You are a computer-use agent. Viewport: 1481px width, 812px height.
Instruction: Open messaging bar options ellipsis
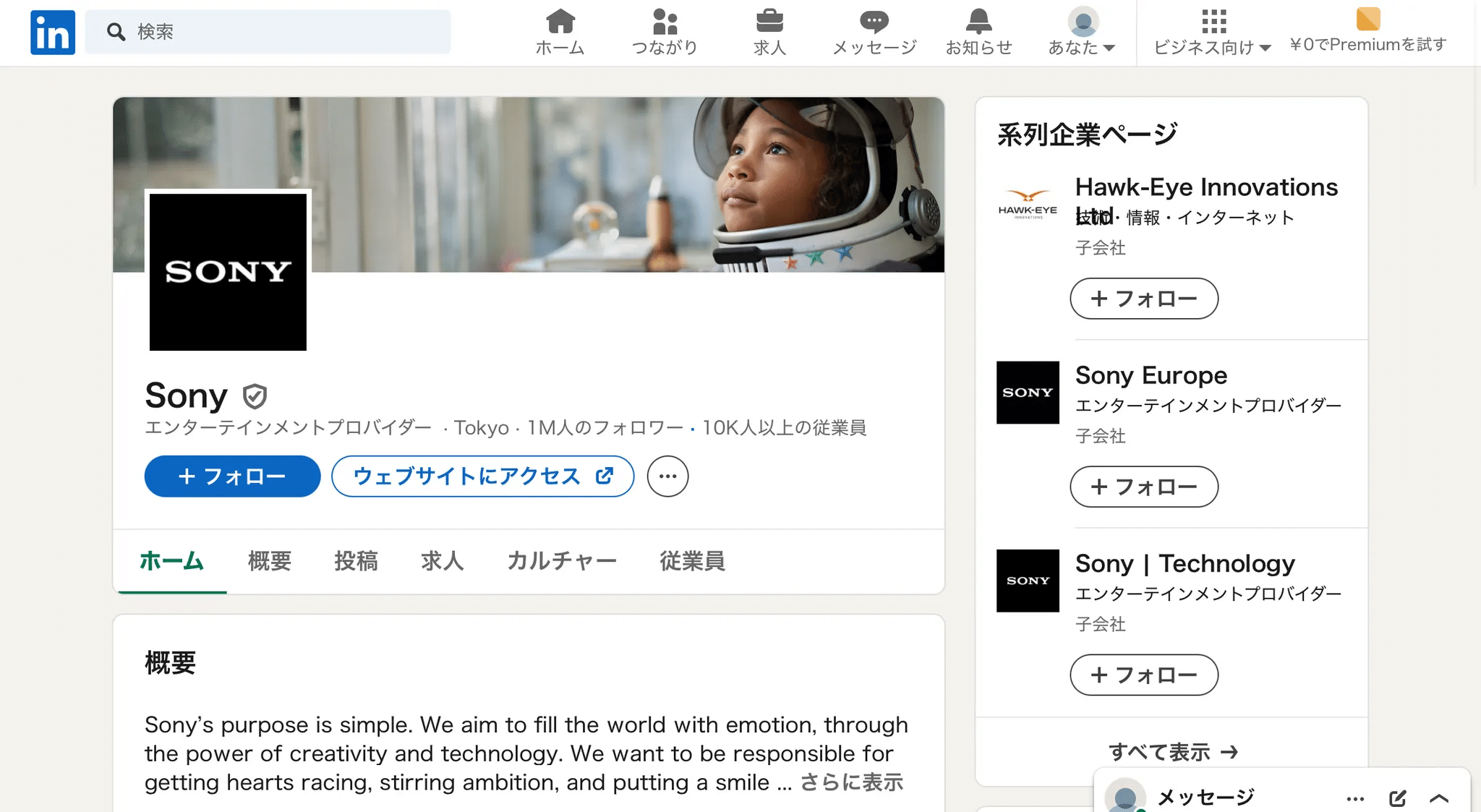pyautogui.click(x=1355, y=798)
